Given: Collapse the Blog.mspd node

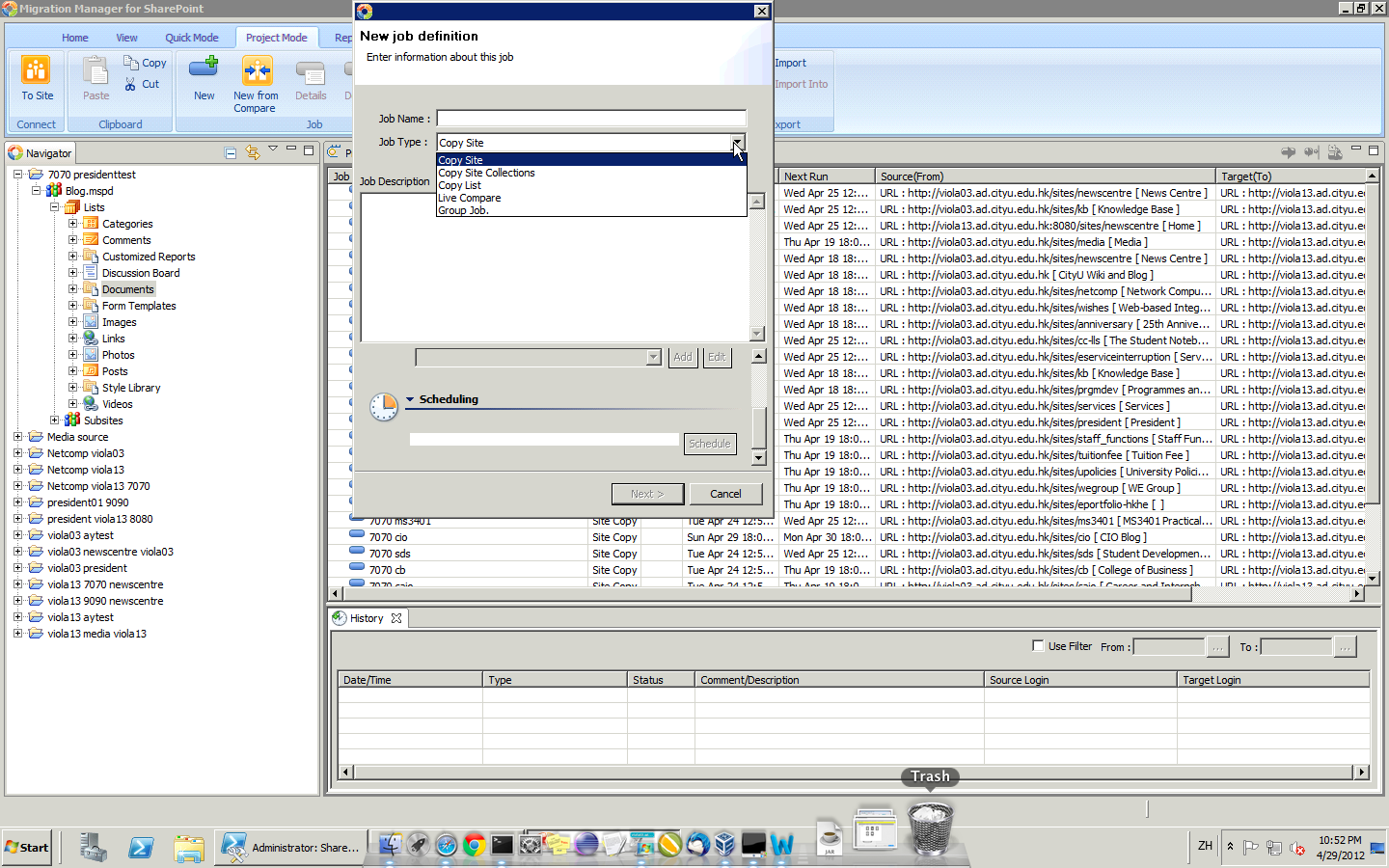Looking at the screenshot, I should (x=37, y=191).
